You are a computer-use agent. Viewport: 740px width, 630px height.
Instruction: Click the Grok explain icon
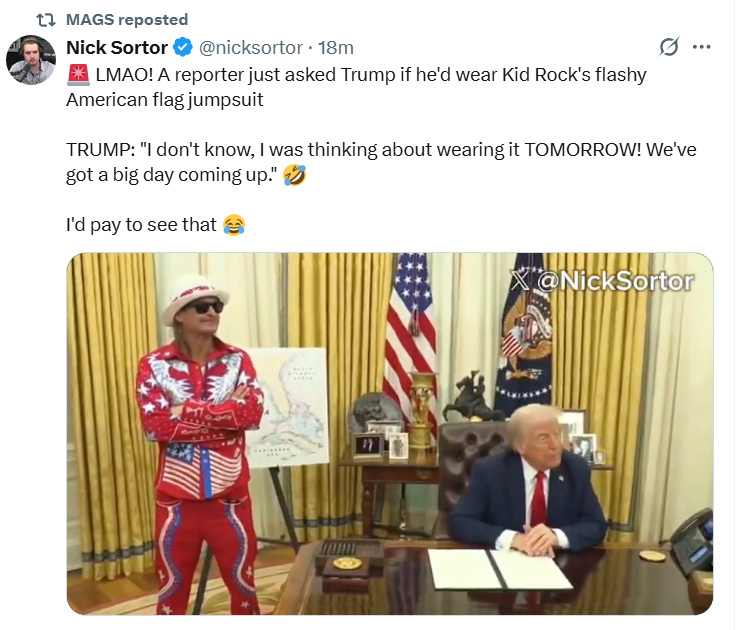tap(669, 47)
